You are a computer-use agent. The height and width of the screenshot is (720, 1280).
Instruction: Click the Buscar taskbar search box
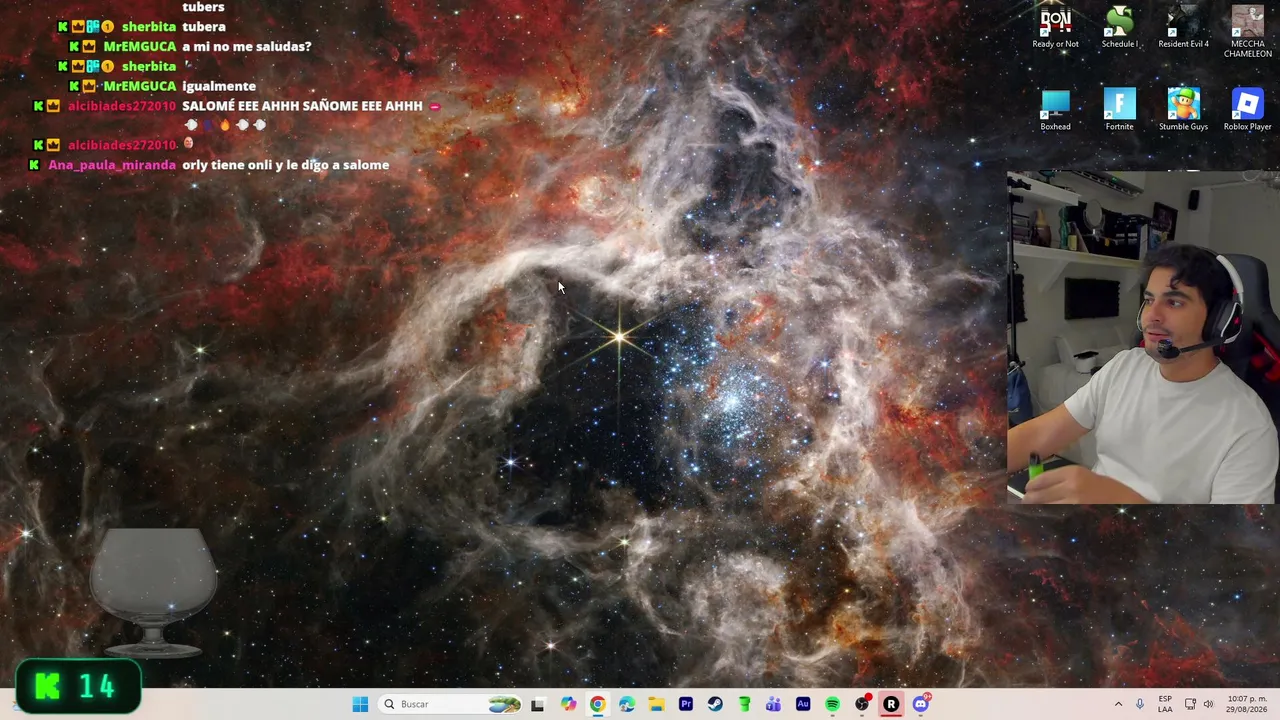click(452, 704)
